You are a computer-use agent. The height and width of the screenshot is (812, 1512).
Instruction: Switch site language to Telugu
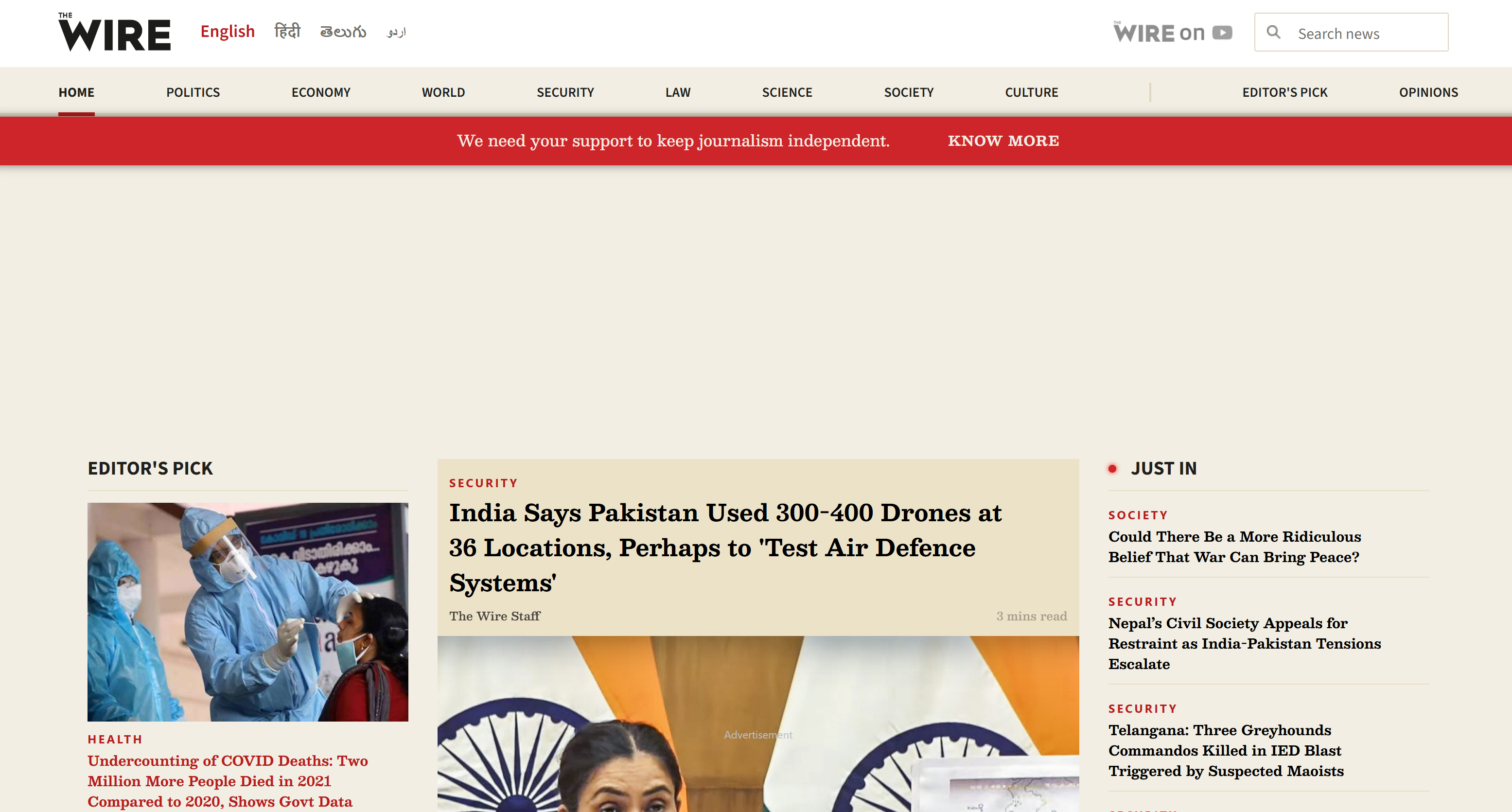[x=343, y=31]
